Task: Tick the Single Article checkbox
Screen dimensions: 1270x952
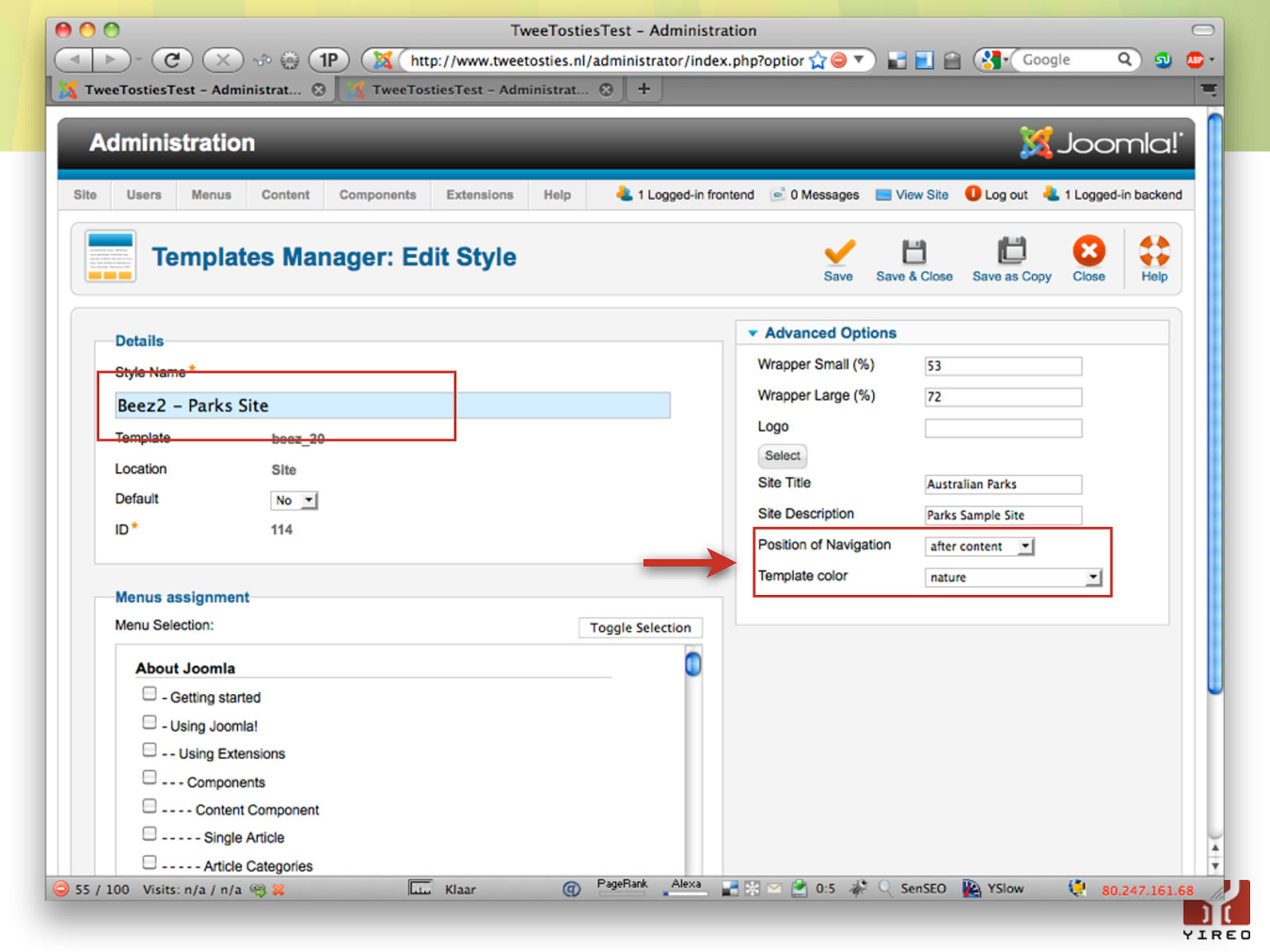Action: click(149, 833)
